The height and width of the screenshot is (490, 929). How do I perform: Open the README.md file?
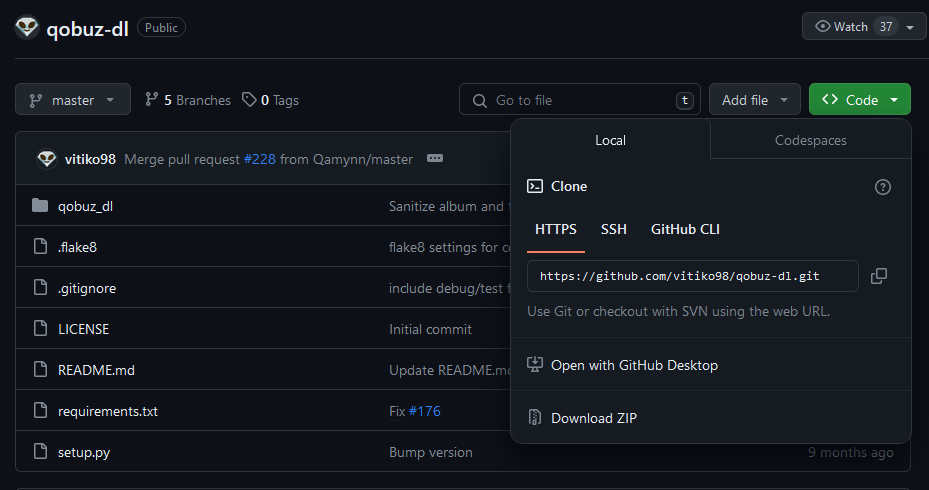[x=96, y=370]
